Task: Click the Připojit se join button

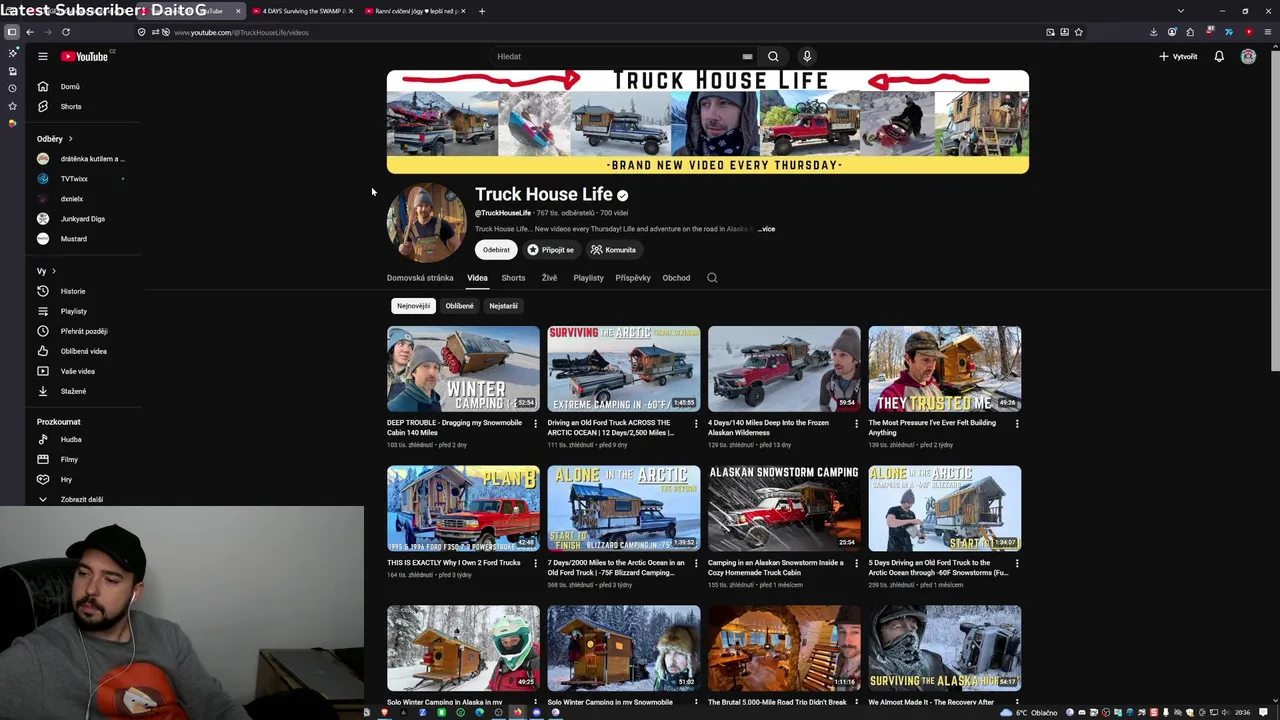Action: click(551, 250)
